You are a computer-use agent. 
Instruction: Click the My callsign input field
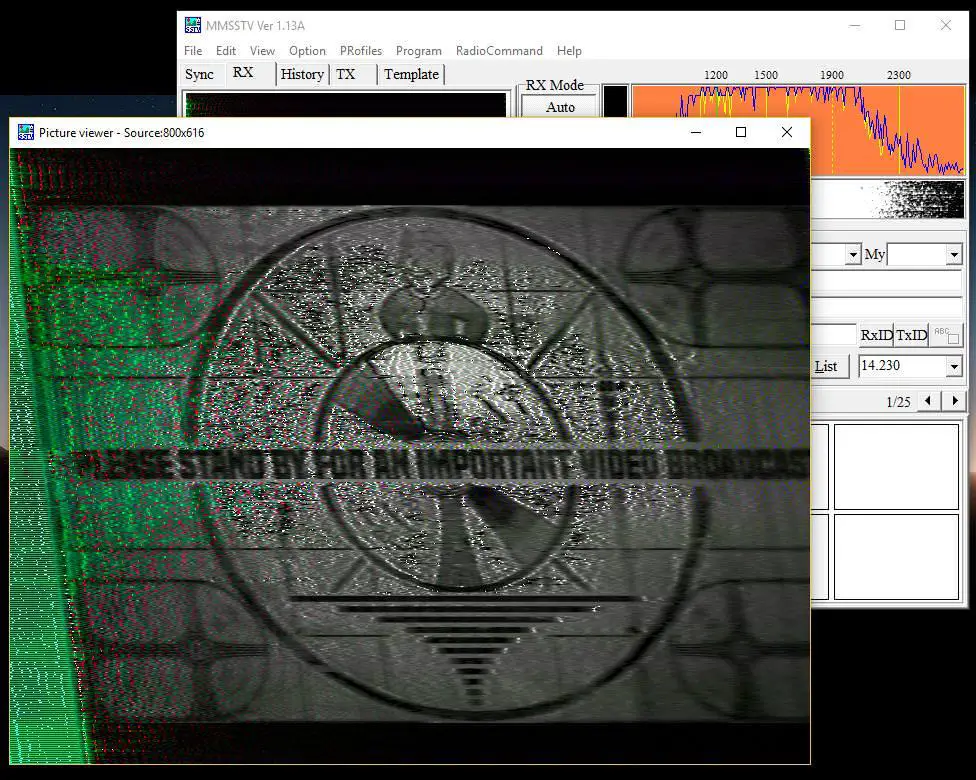(917, 254)
